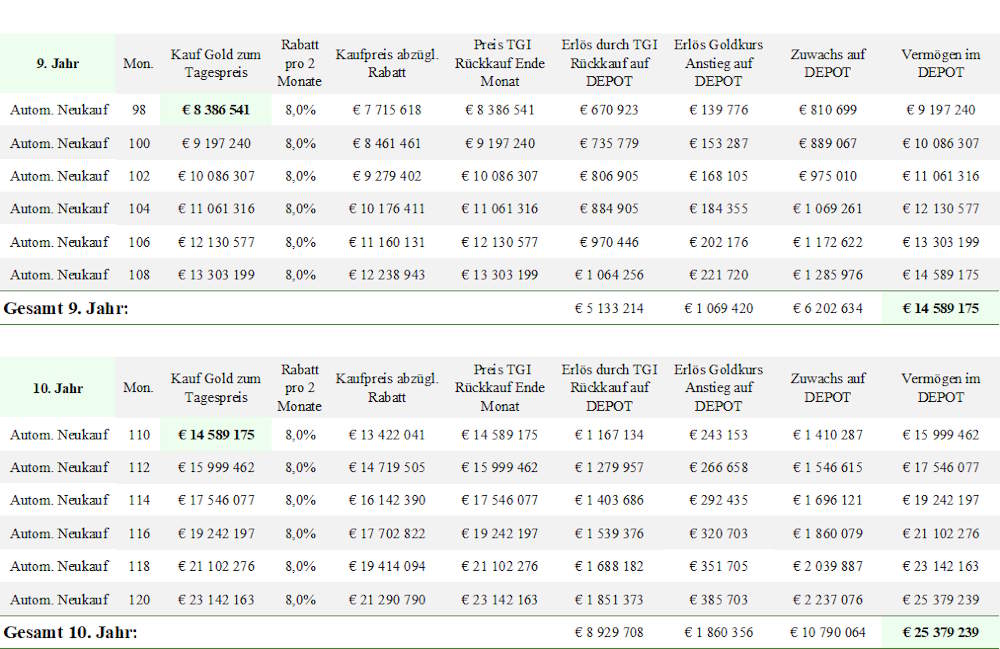The width and height of the screenshot is (1000, 649).
Task: Select the € 10 790 064 Zuwachs total
Action: click(827, 632)
